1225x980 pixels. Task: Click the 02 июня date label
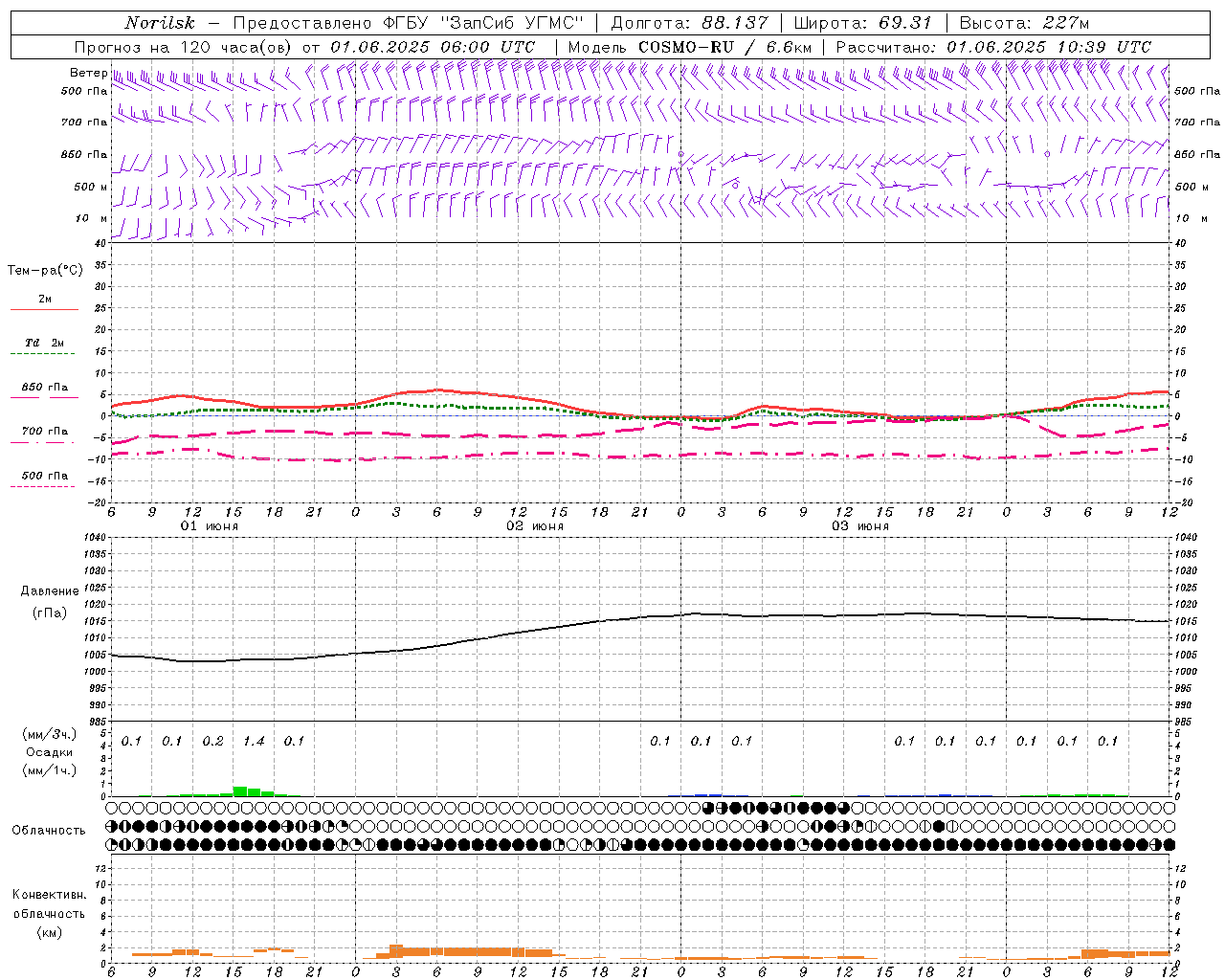coord(535,526)
